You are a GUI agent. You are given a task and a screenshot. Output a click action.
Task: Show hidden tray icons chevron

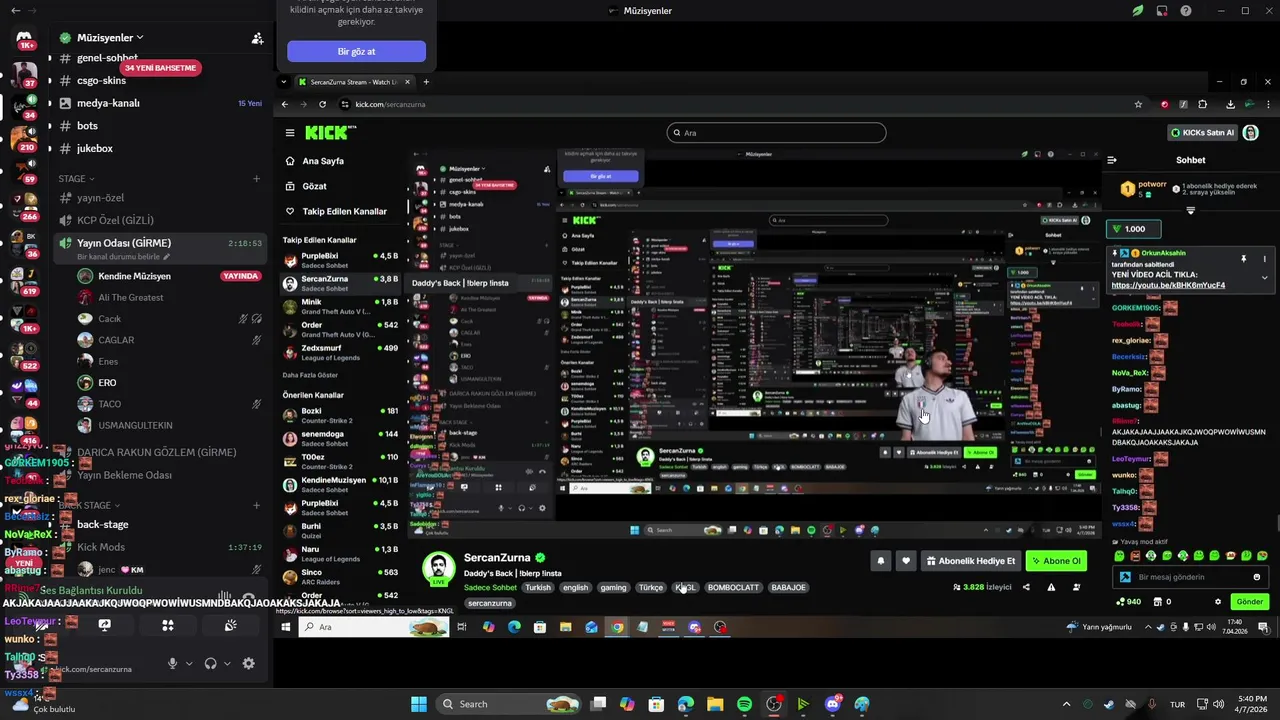1066,704
